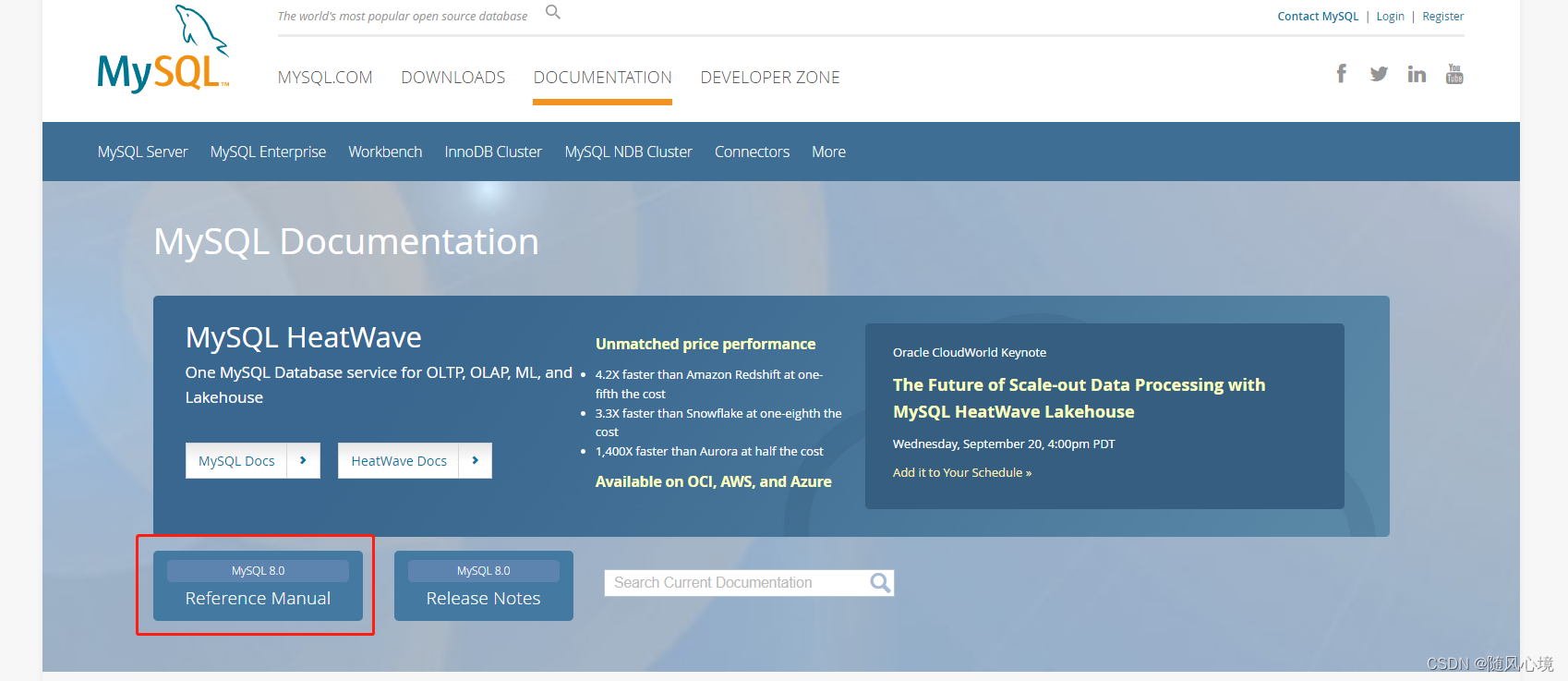Open the Twitter bird icon

(1379, 74)
